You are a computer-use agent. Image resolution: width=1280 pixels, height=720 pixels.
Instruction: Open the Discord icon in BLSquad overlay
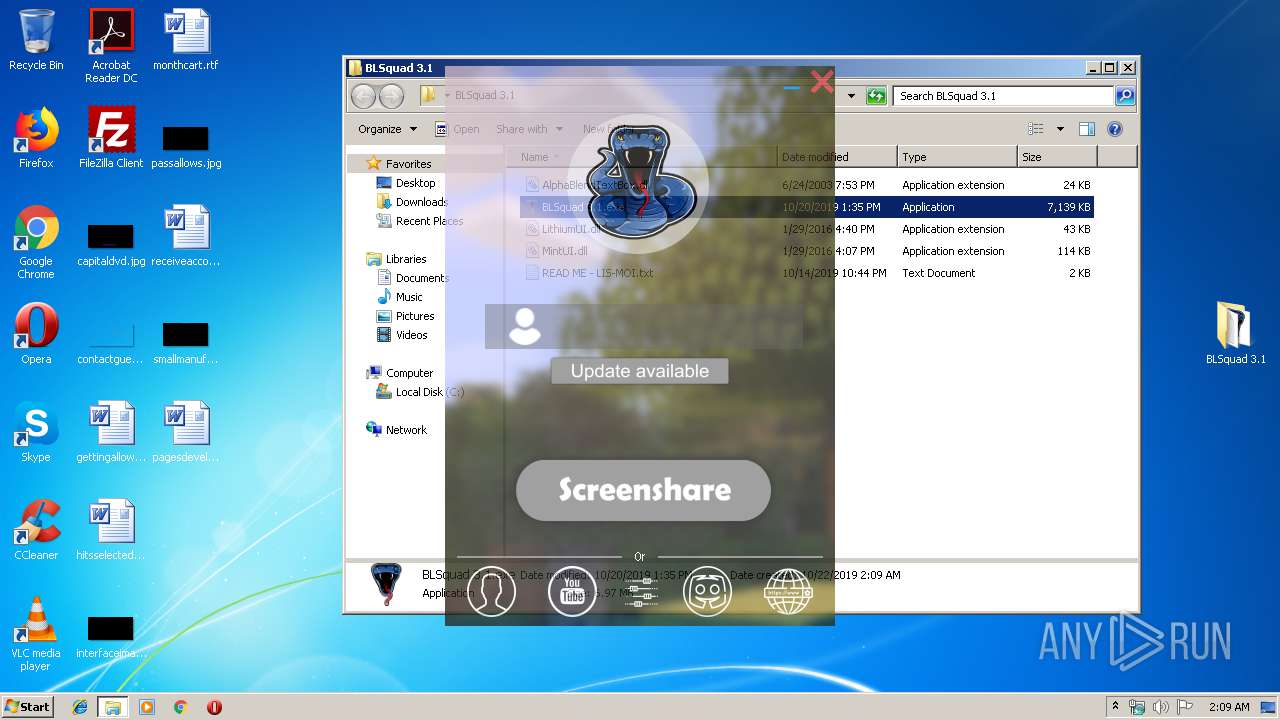(x=707, y=591)
